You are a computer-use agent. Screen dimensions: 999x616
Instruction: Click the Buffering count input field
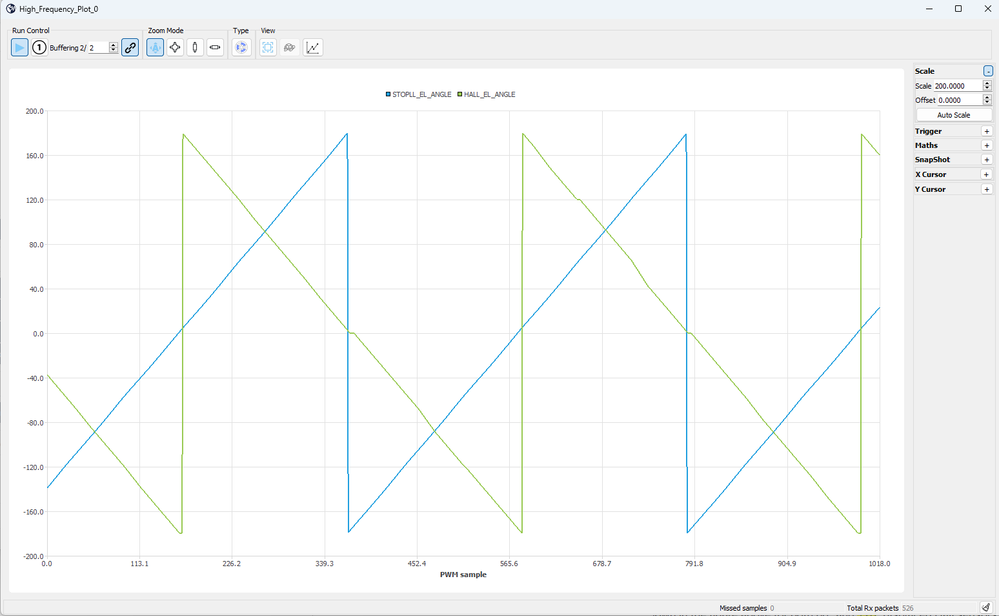99,48
